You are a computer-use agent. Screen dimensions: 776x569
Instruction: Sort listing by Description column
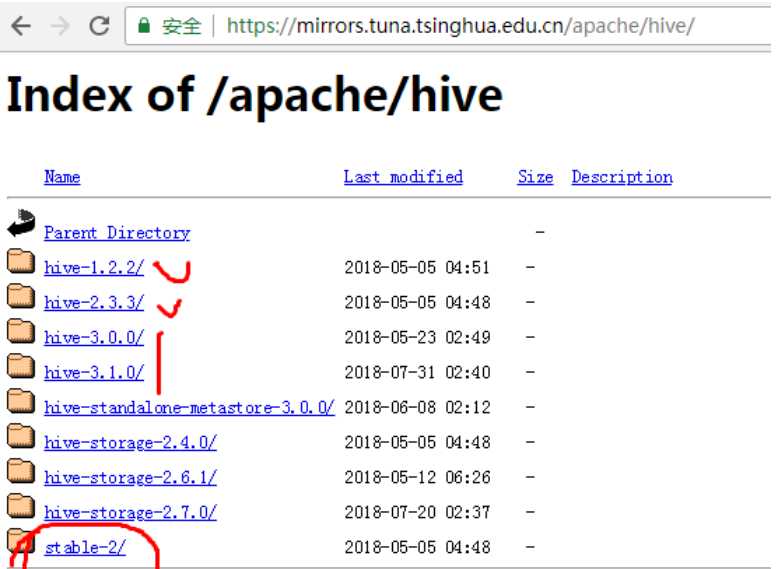[622, 177]
